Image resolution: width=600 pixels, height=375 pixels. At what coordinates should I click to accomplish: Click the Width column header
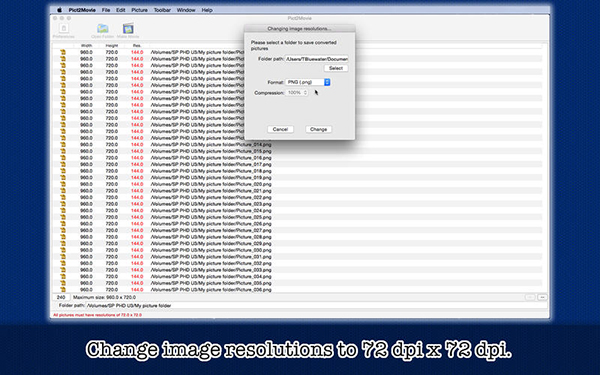click(x=86, y=46)
